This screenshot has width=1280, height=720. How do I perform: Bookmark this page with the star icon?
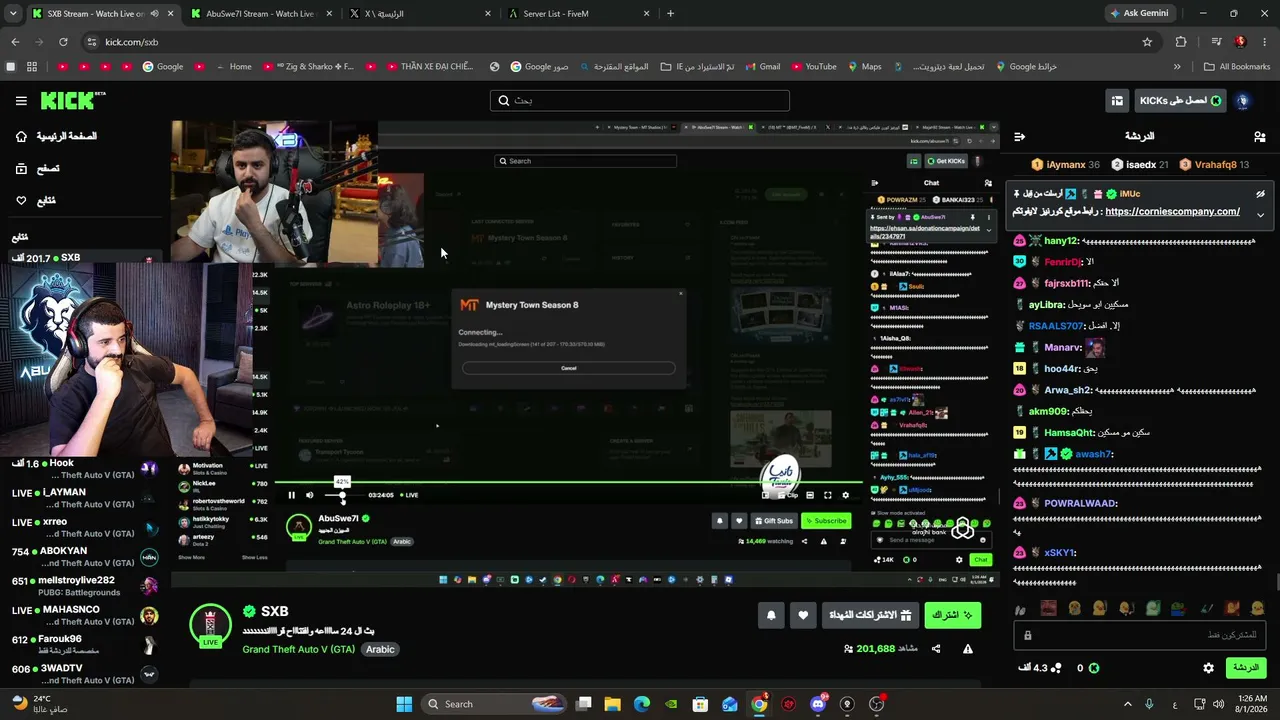point(1147,42)
